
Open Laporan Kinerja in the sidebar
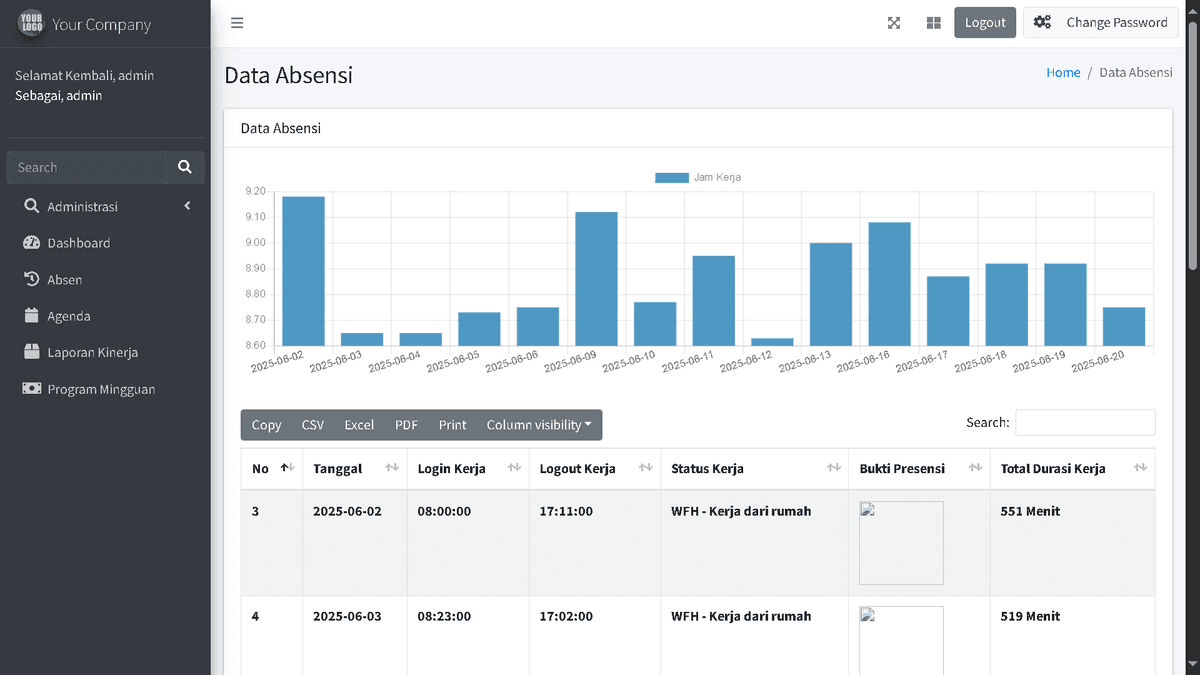point(92,352)
